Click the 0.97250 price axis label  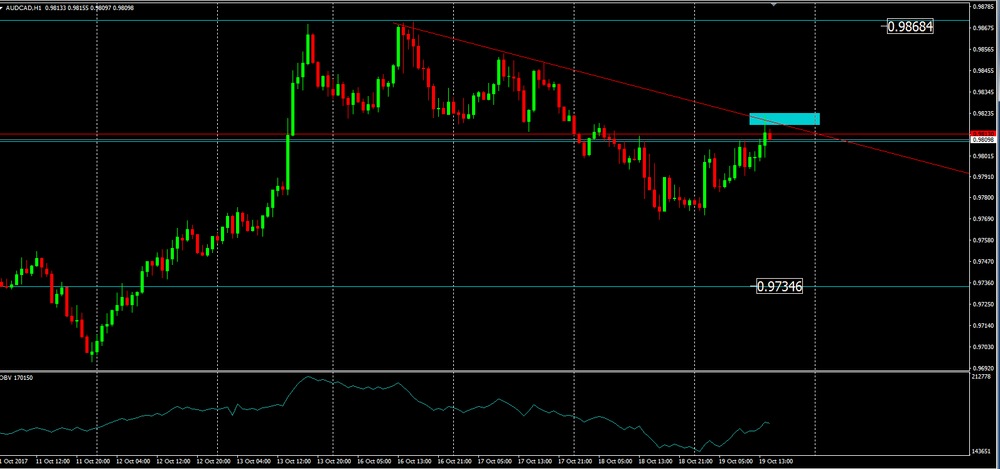(x=982, y=304)
